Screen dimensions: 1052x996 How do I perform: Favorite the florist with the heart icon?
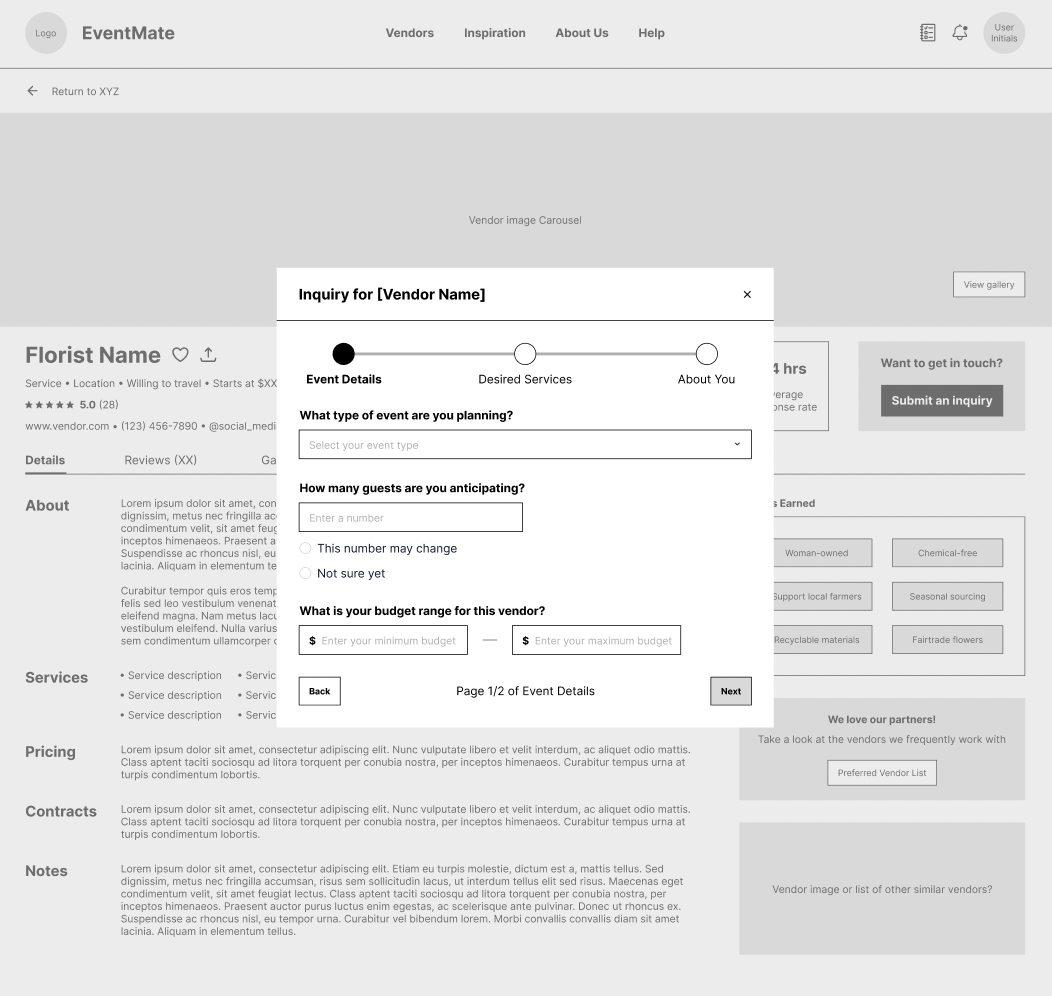[180, 354]
